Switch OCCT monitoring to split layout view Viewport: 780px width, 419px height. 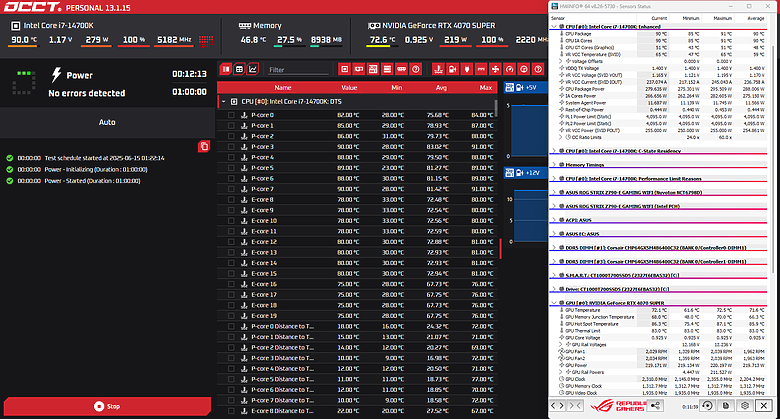pos(226,69)
